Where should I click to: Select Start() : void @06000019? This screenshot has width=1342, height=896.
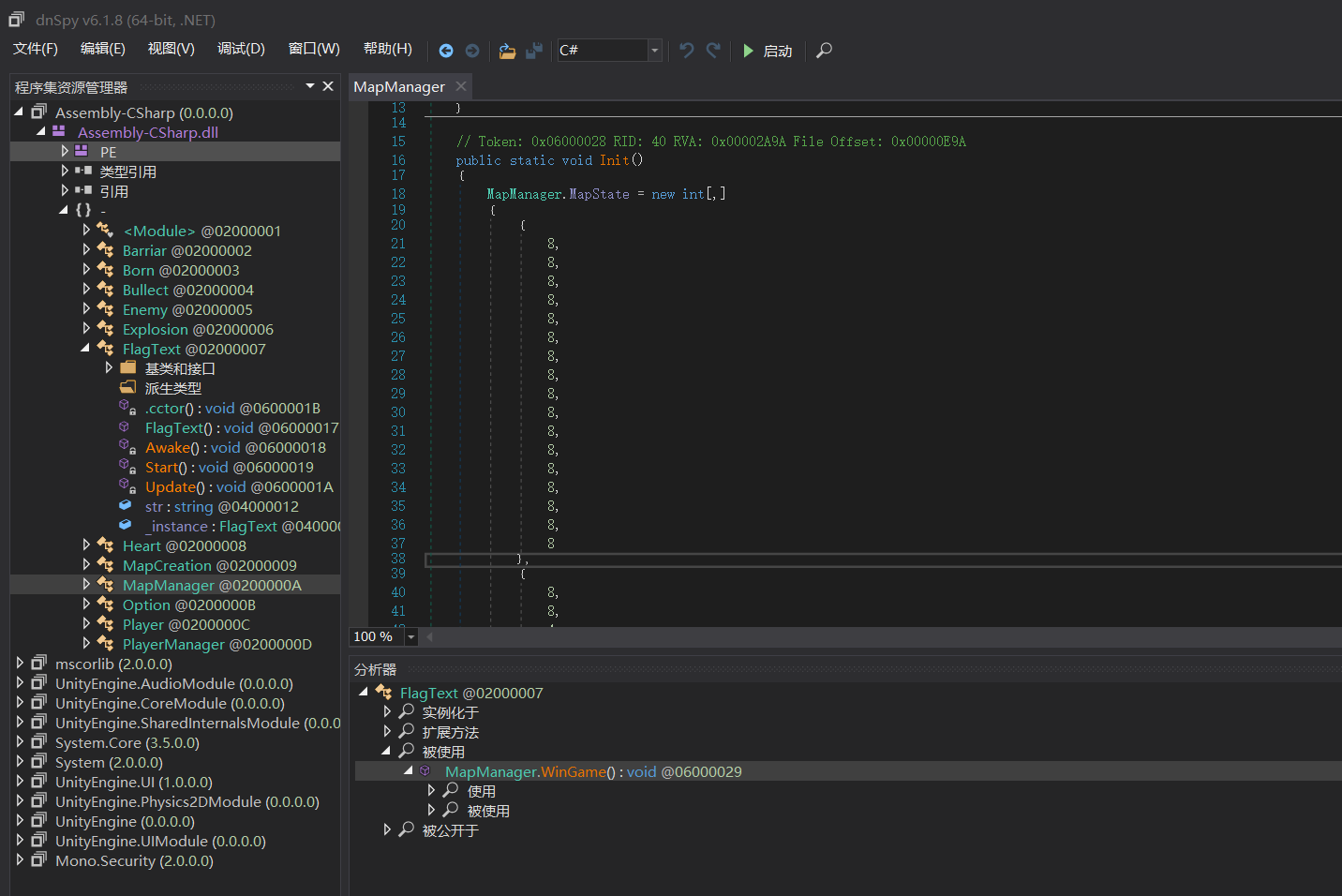tap(230, 467)
